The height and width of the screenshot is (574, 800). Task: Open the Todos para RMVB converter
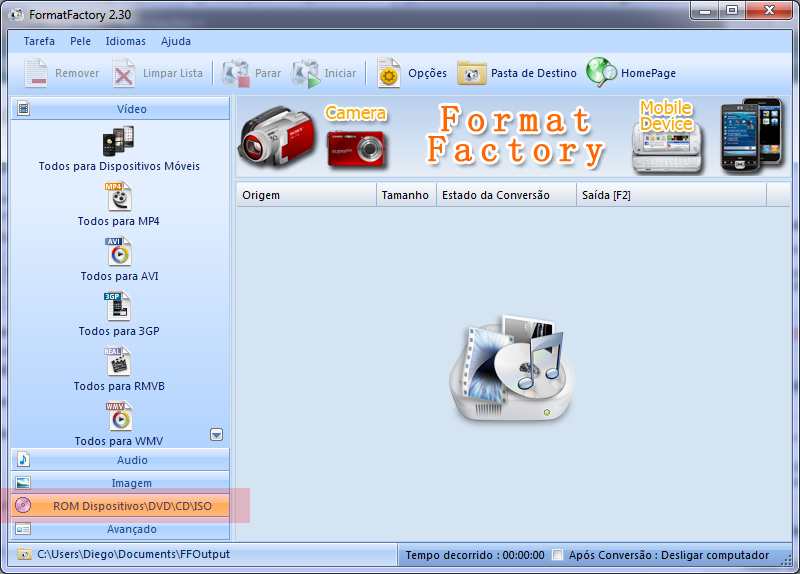[119, 362]
